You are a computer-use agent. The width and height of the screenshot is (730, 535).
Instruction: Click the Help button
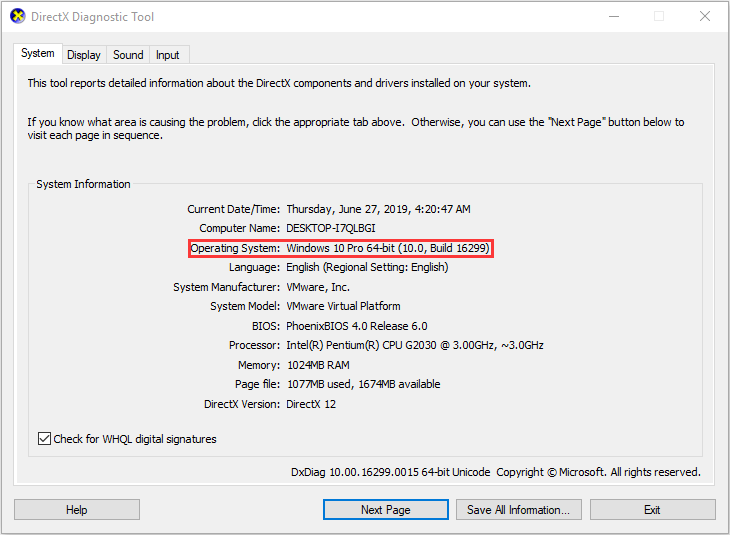coord(77,510)
